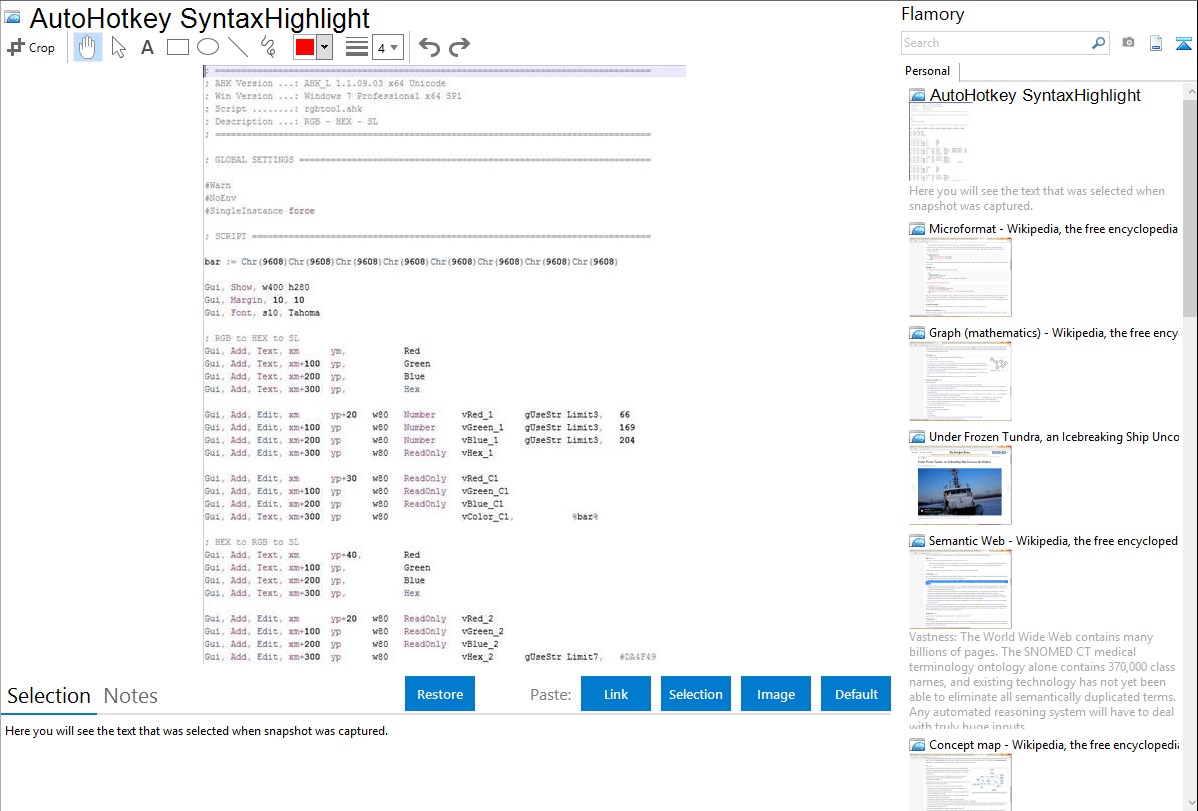Click the icon beside Concept map title
Screen dimensions: 1198x811
917,745
